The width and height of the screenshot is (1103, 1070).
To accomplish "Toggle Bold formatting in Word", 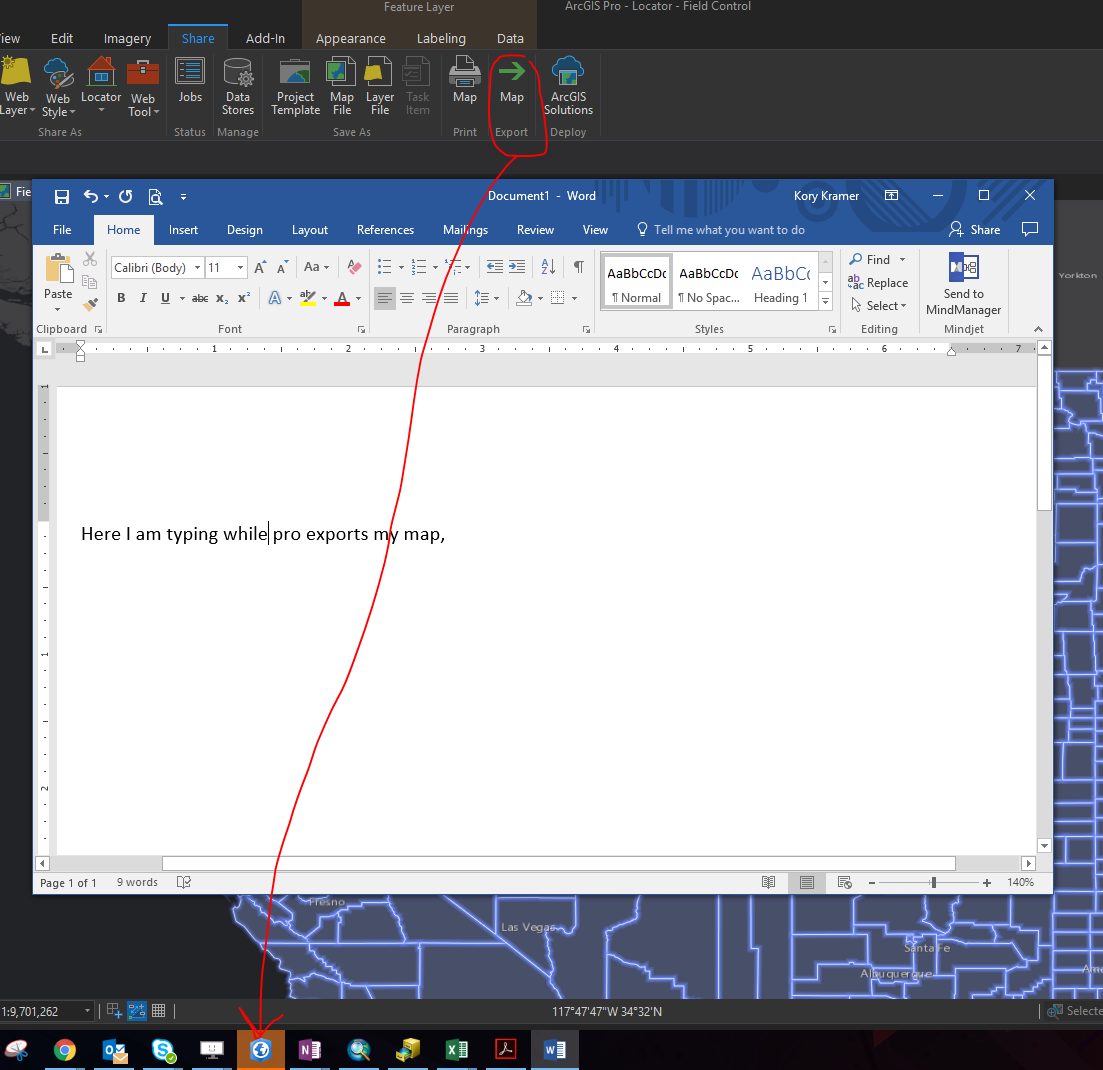I will [x=121, y=298].
